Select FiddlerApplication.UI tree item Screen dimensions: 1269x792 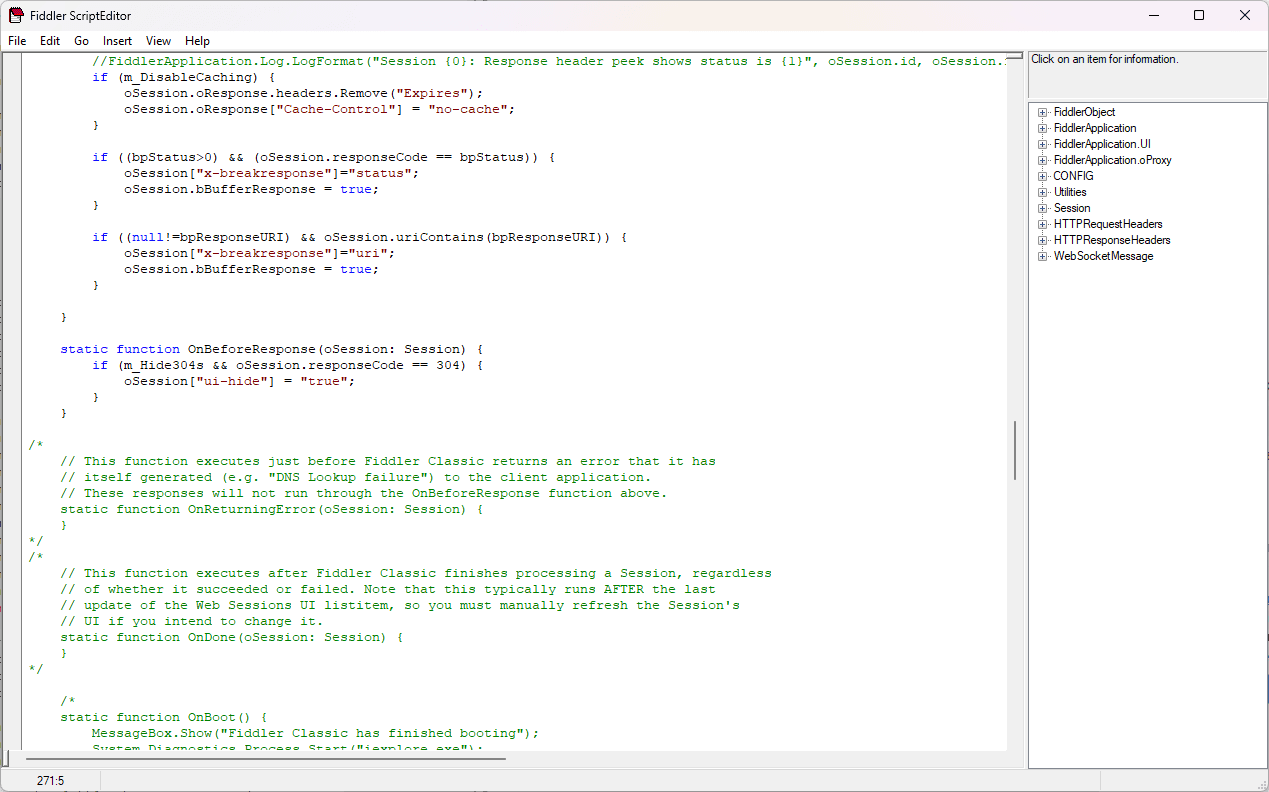(x=1102, y=144)
